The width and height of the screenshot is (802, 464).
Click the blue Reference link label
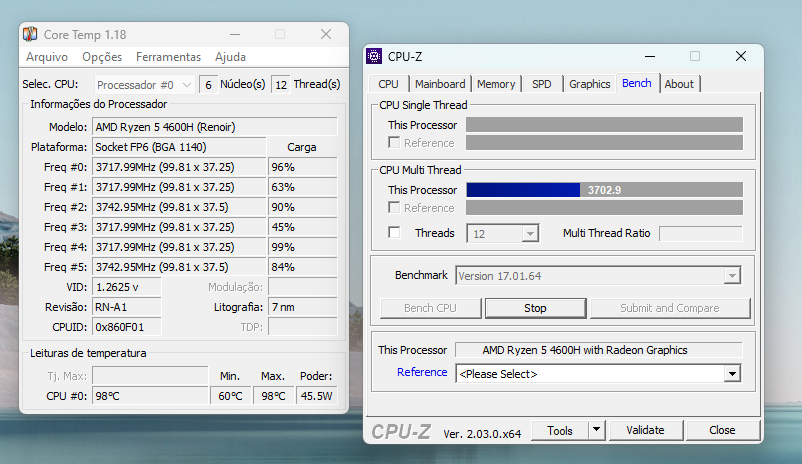pyautogui.click(x=422, y=372)
